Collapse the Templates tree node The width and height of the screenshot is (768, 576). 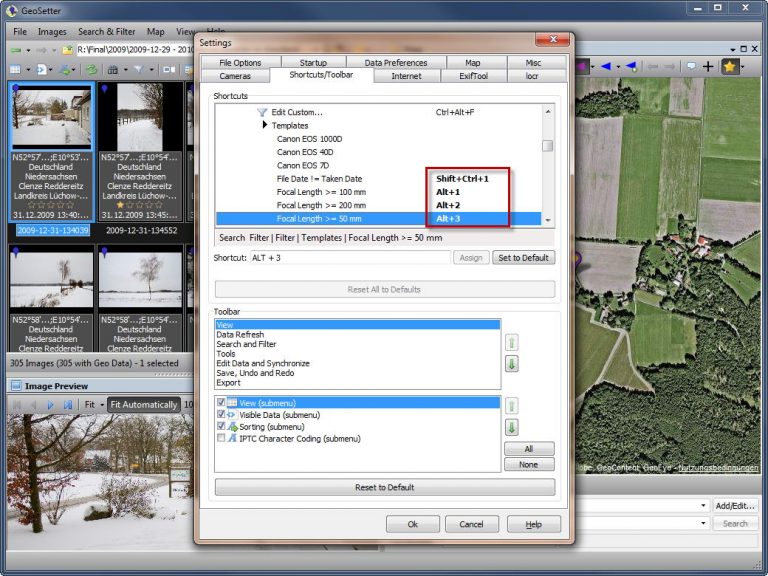pyautogui.click(x=265, y=126)
